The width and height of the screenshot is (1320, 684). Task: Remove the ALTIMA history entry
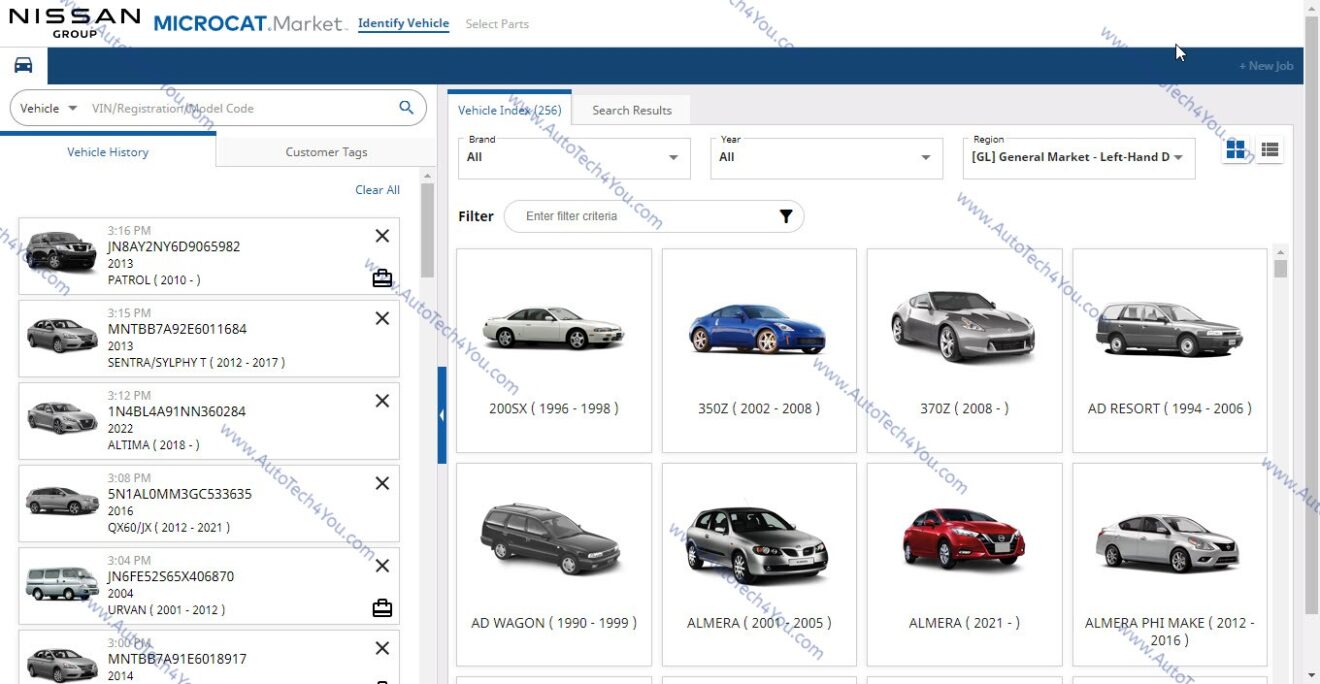tap(382, 401)
